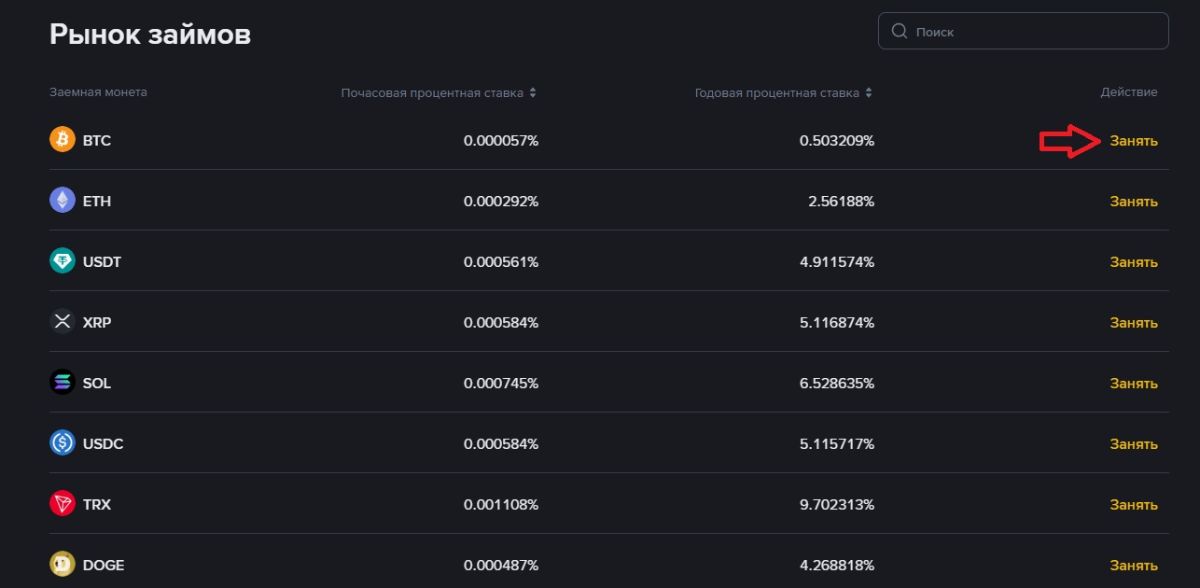Click Занять for BTC
Screen dimensions: 1200x588
pyautogui.click(x=1134, y=141)
